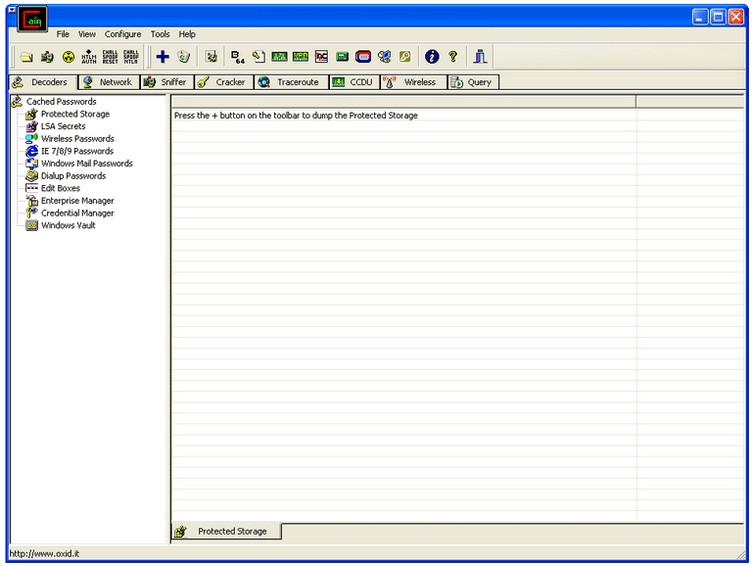Screen dimensions: 752x566
Task: Open the Access database password decoder icon
Action: [x=258, y=57]
